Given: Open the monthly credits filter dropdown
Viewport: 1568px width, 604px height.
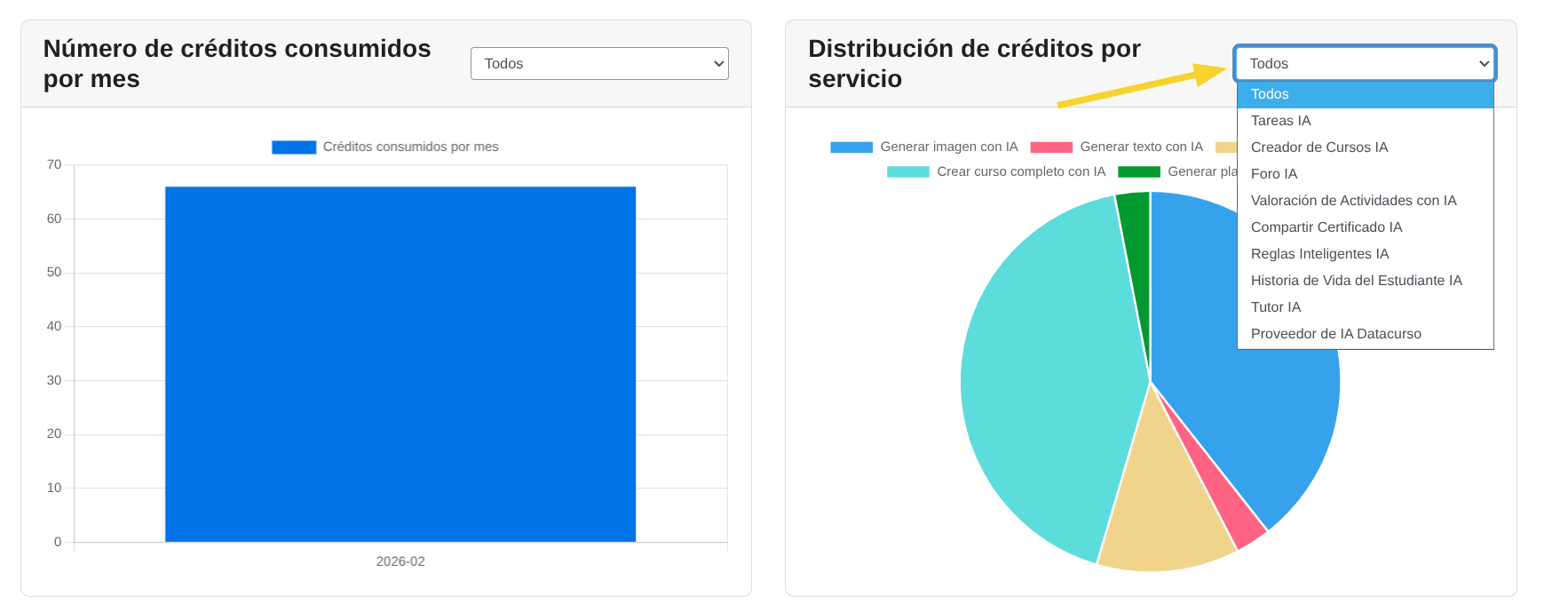Looking at the screenshot, I should (x=599, y=64).
